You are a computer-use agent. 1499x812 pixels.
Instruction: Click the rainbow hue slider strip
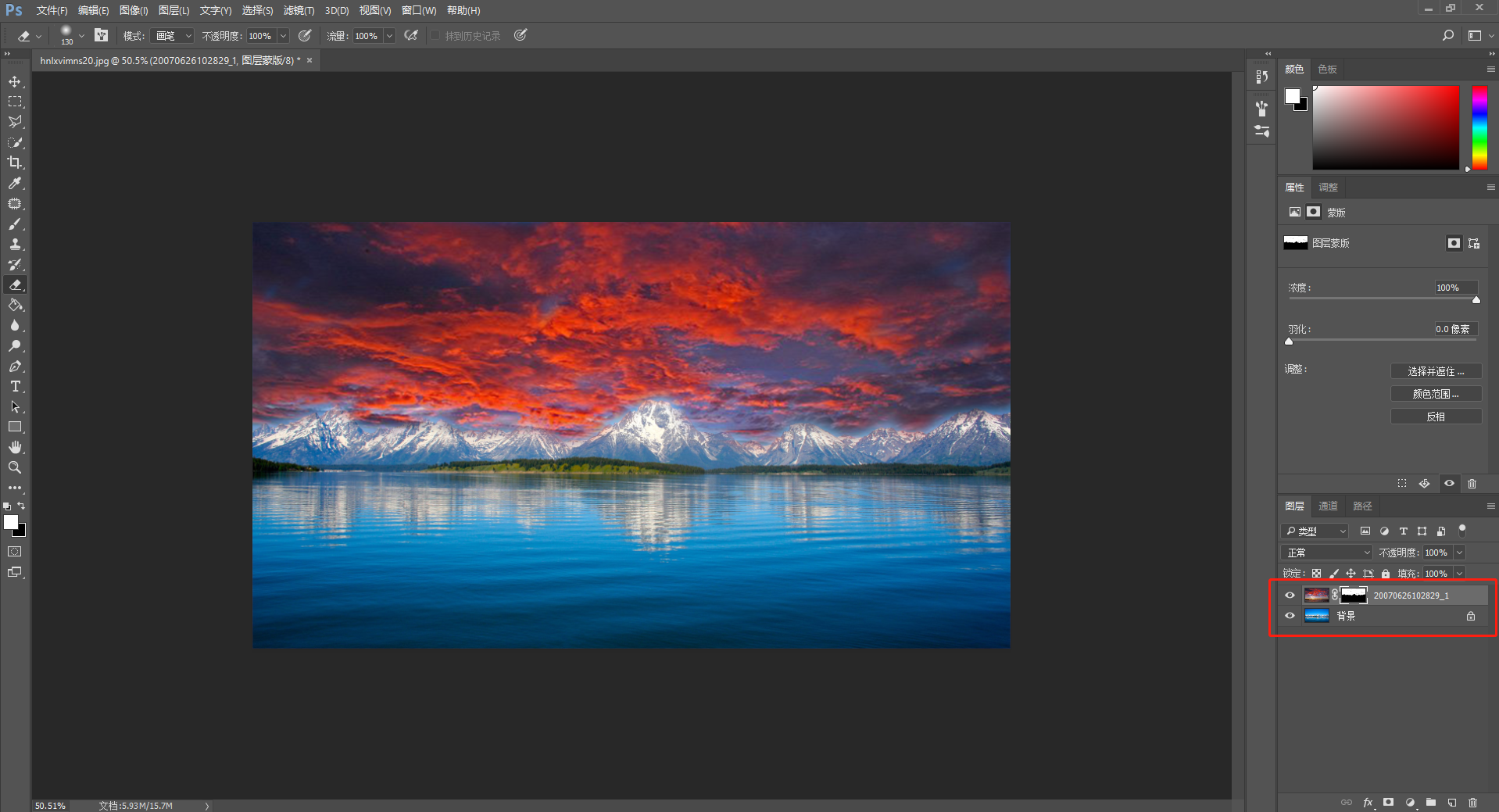pos(1479,127)
